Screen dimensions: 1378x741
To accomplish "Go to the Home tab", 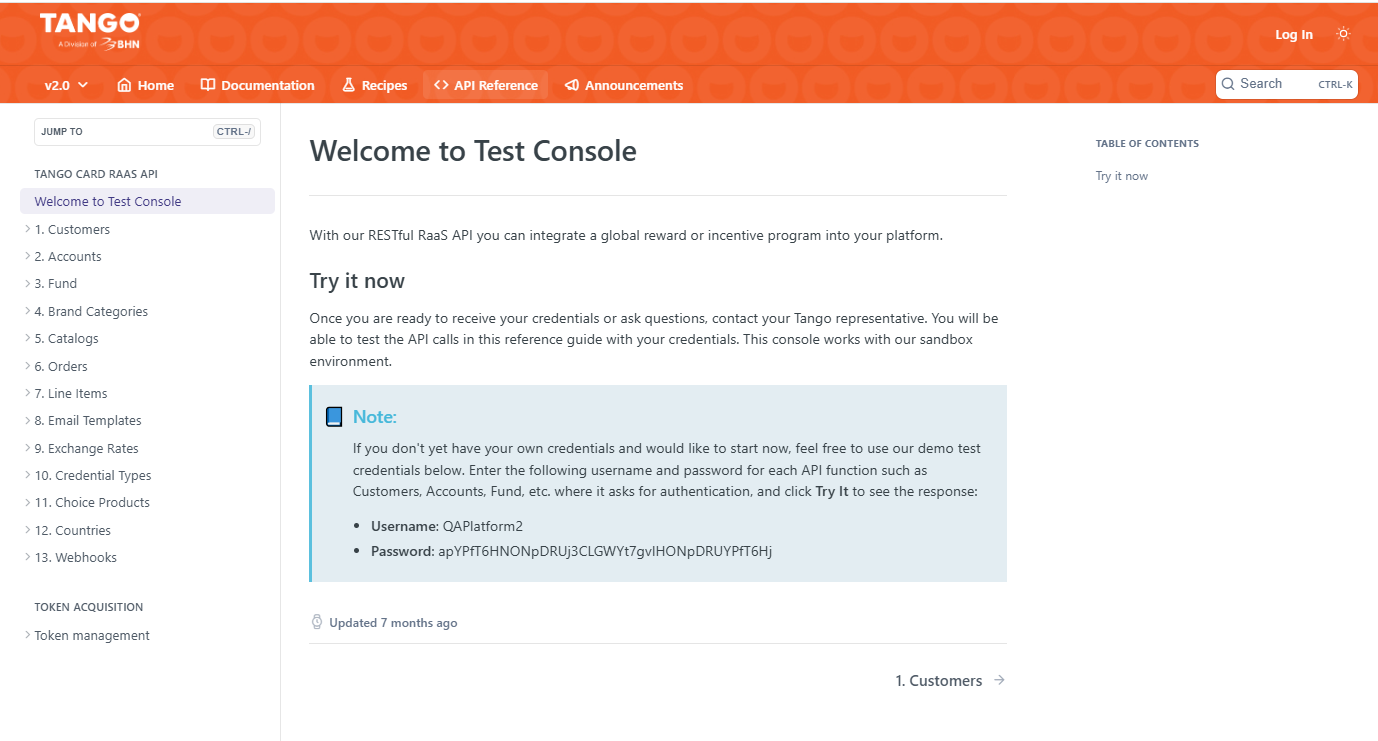I will tap(145, 85).
